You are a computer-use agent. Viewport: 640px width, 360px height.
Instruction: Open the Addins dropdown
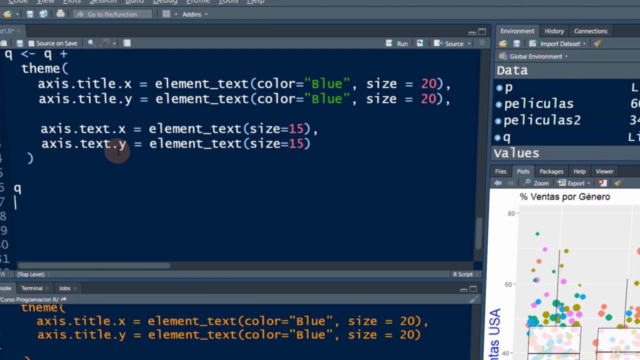pos(195,14)
